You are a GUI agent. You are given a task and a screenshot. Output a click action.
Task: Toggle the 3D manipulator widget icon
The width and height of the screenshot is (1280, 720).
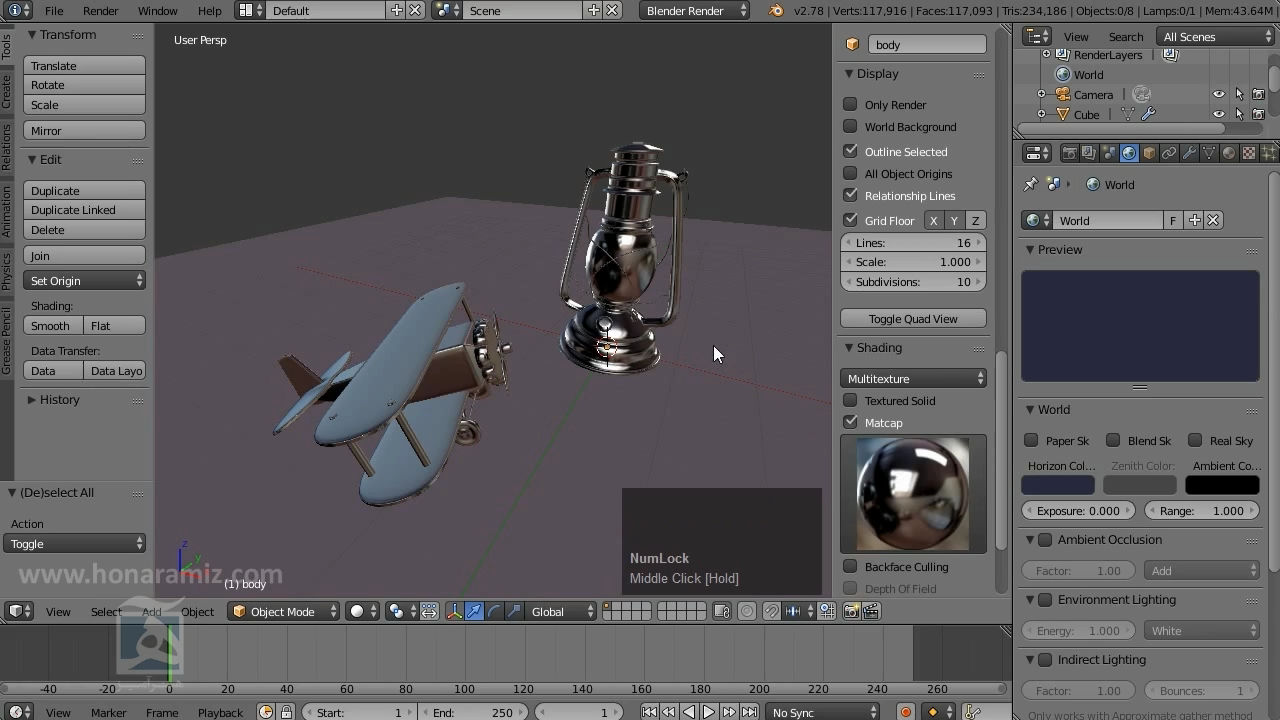click(x=454, y=611)
